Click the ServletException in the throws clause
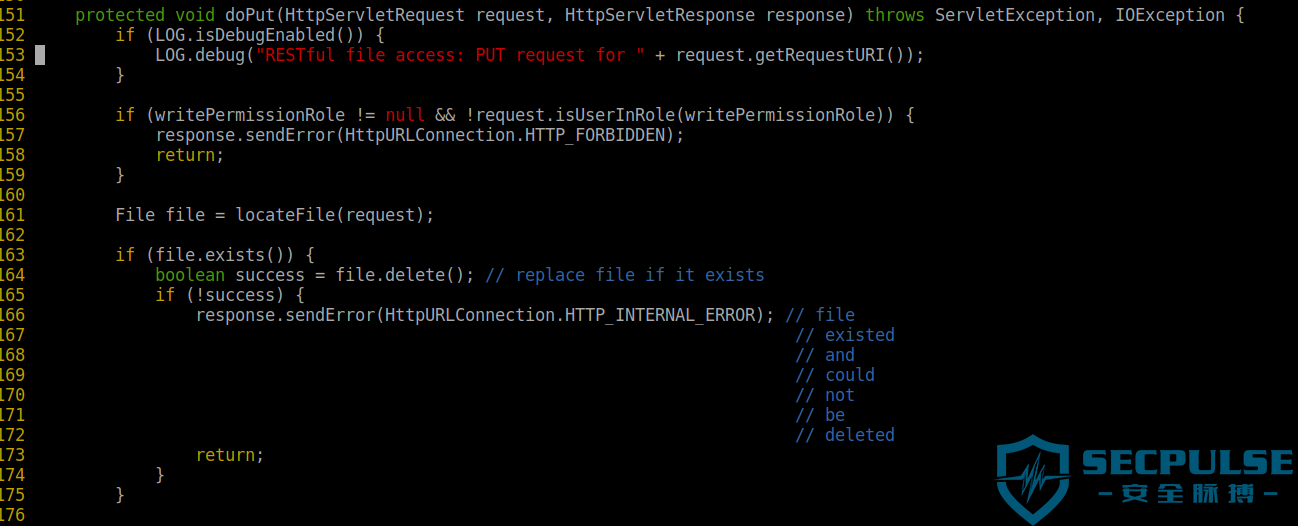 [x=1015, y=15]
